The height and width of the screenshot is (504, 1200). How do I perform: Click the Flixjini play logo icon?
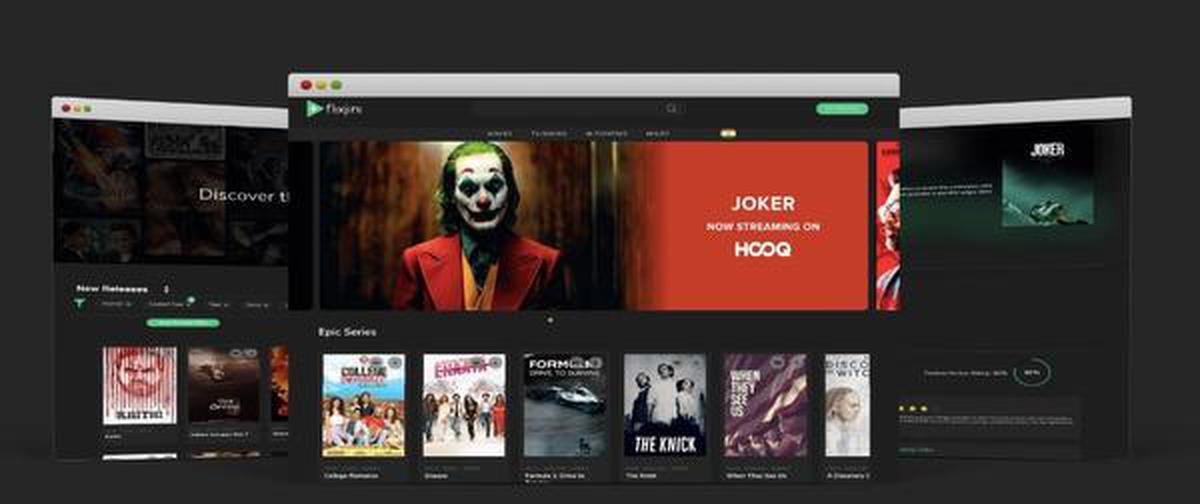tap(314, 108)
